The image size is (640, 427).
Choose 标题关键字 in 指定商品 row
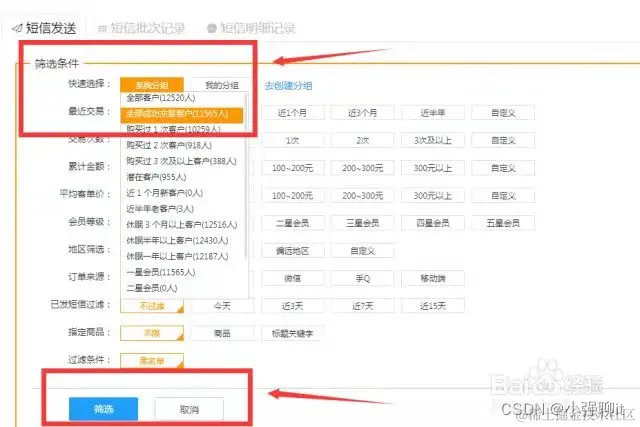tap(293, 333)
